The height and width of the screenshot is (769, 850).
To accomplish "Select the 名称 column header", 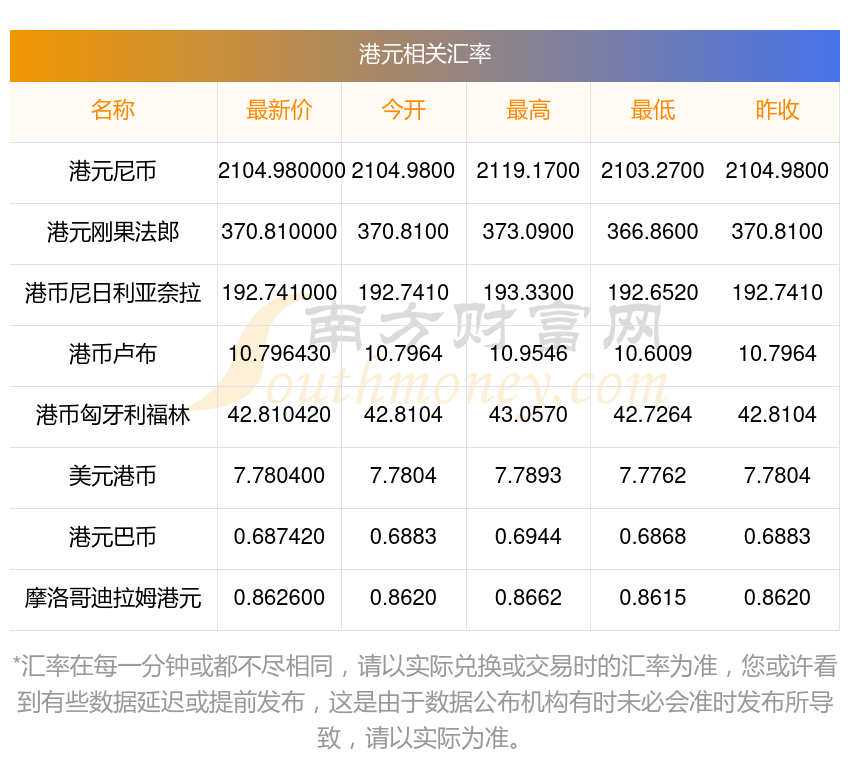I will click(x=113, y=110).
